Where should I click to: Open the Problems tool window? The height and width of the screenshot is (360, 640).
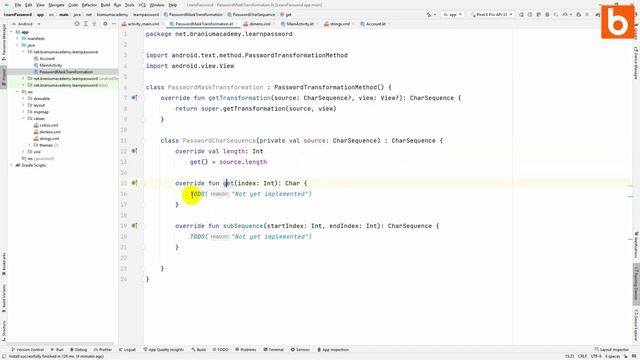click(x=245, y=350)
